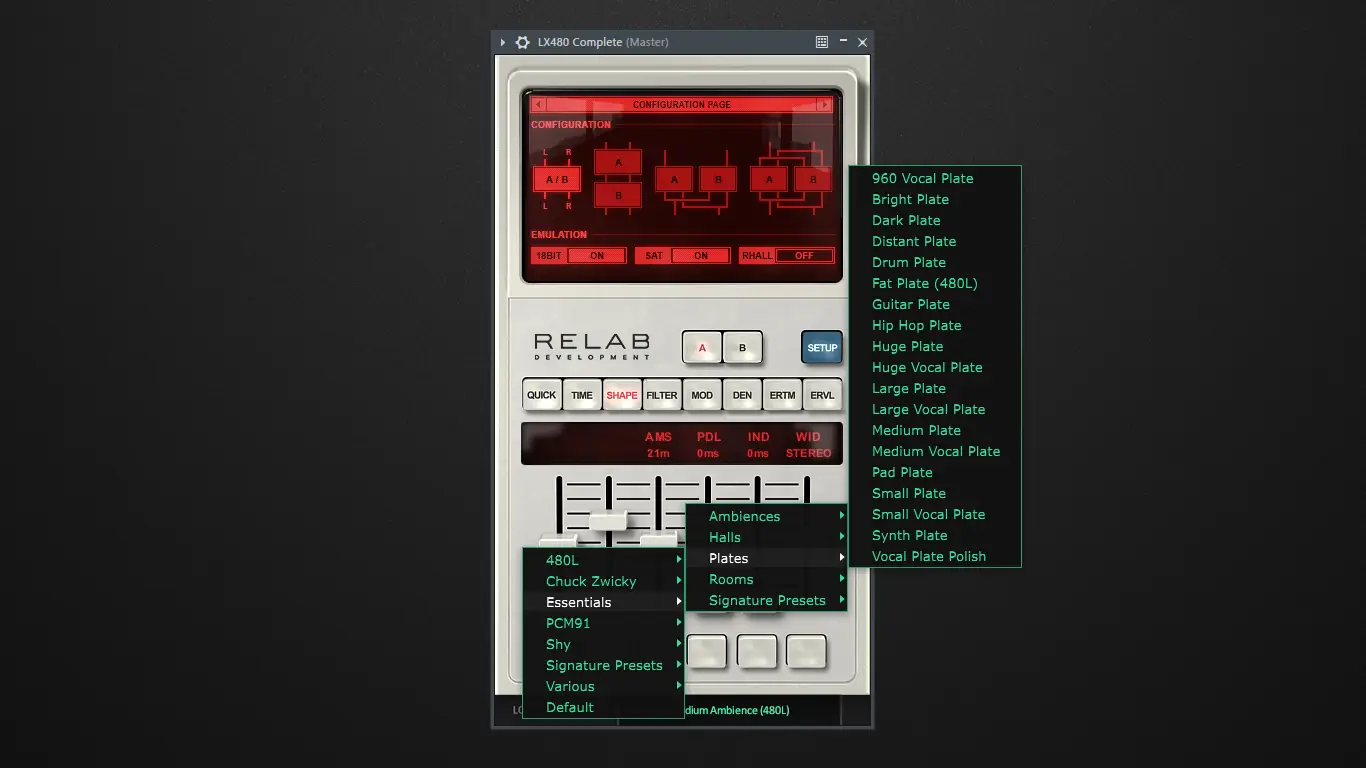Click the WID STEREO parameter readout
Viewport: 1366px width, 768px height.
[808, 445]
